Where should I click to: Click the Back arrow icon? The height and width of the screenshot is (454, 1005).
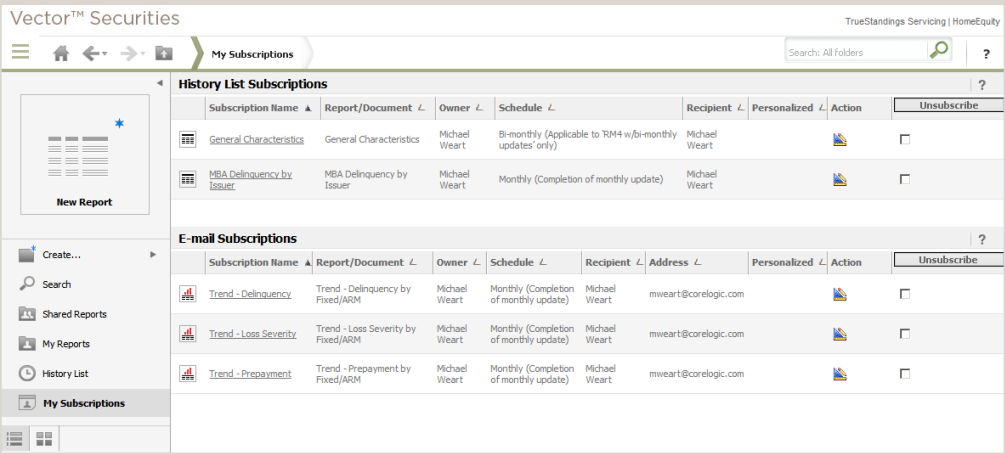tap(90, 53)
